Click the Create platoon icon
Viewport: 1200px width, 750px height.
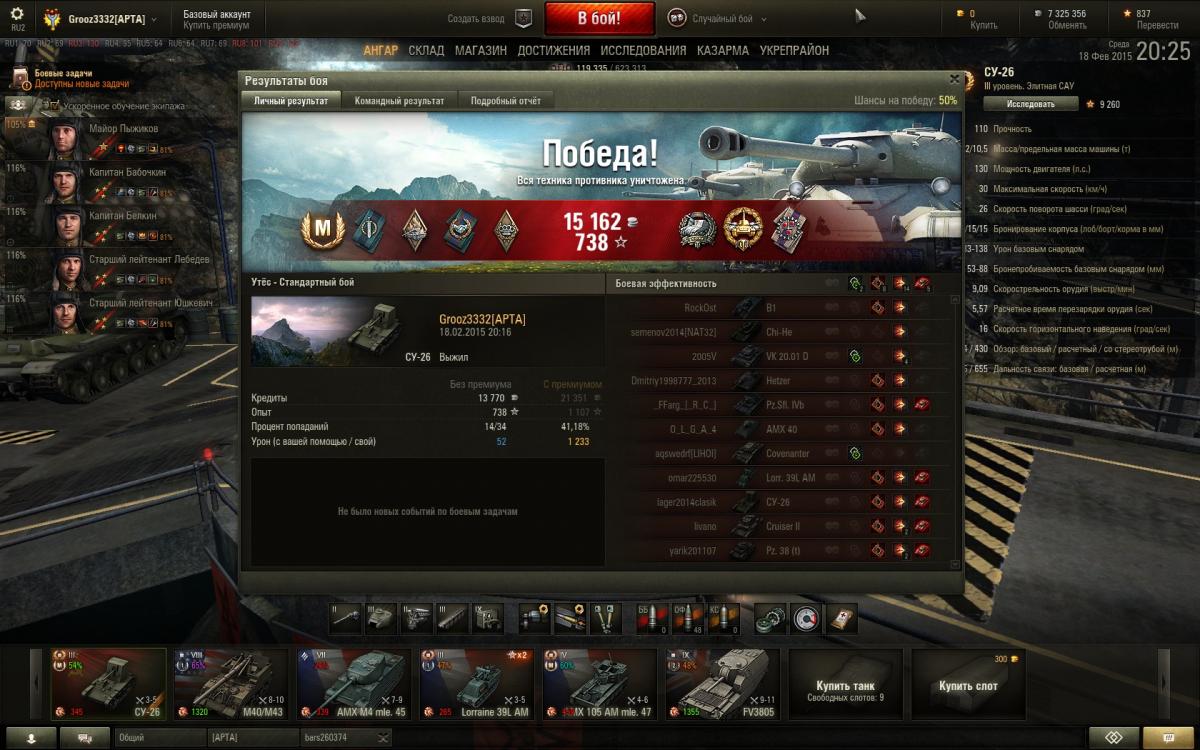click(x=523, y=18)
